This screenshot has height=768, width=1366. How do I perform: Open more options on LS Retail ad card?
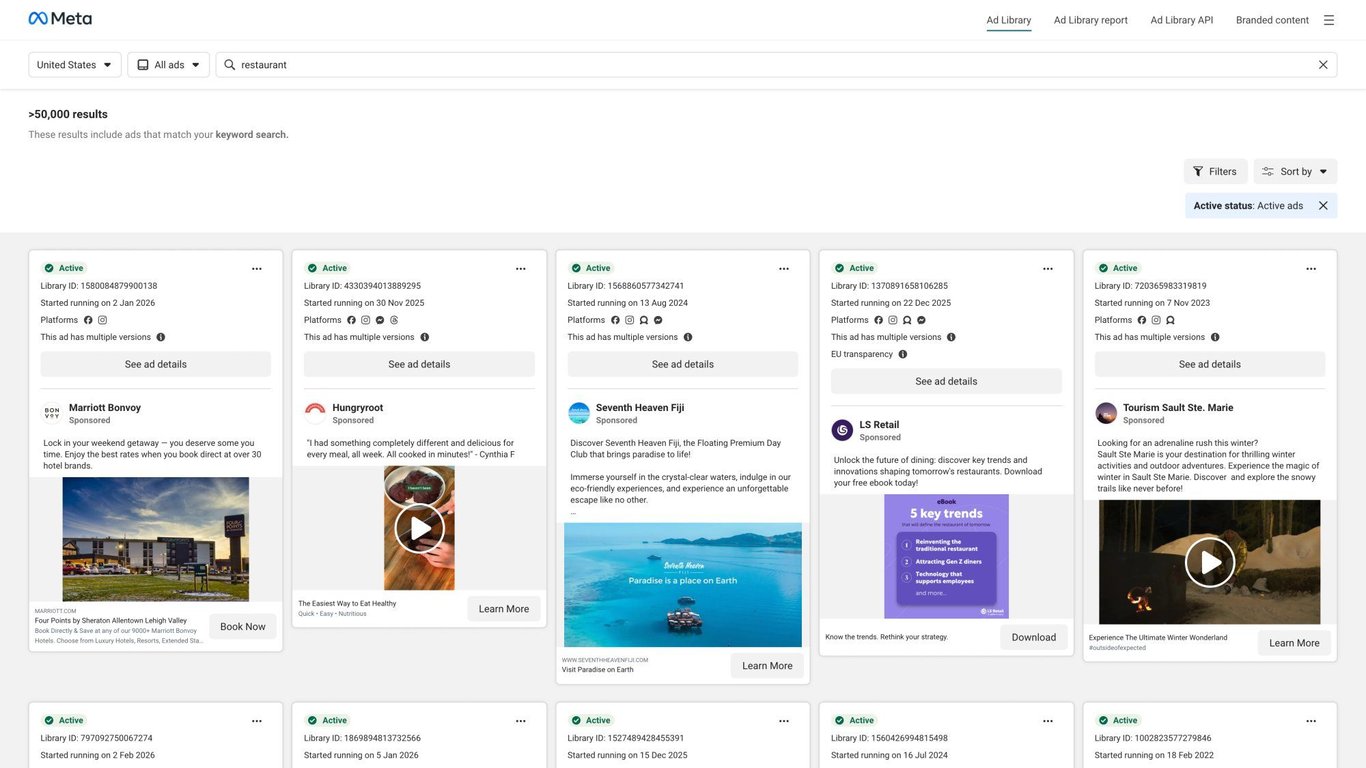pos(1048,269)
